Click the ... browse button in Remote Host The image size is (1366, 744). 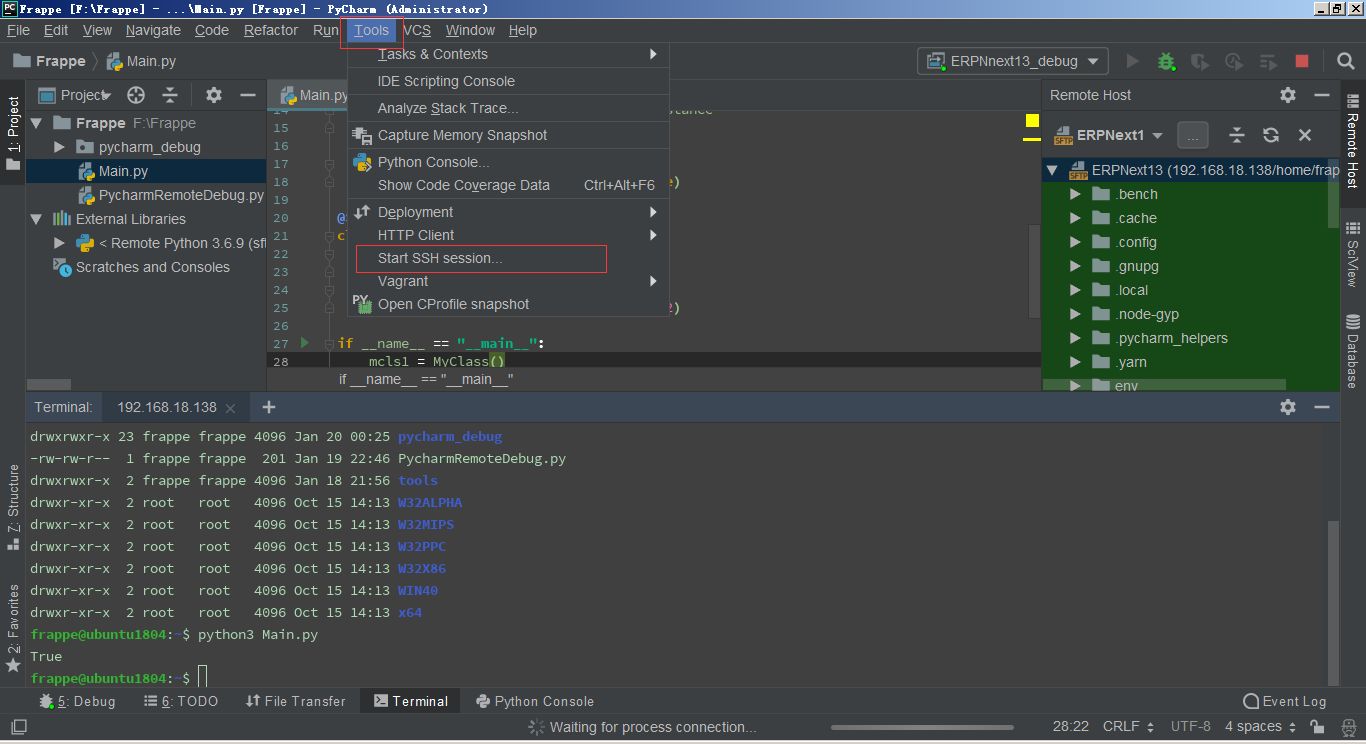tap(1193, 135)
